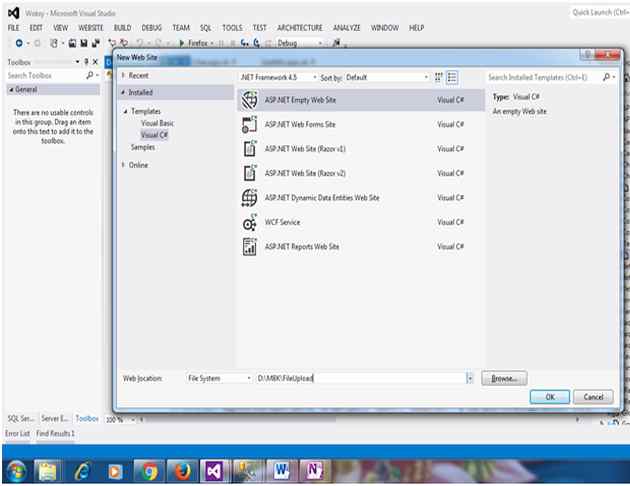Switch templates to list view
630x486 pixels.
[452, 77]
